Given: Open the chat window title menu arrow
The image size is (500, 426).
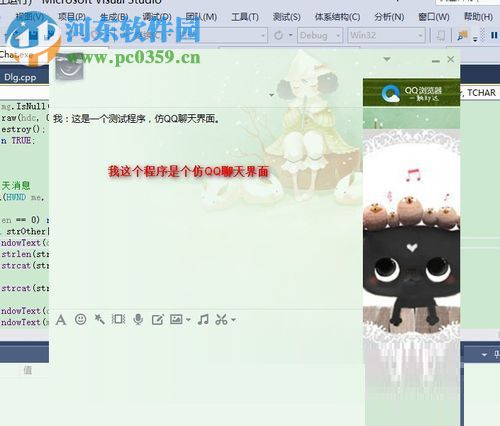Looking at the screenshot, I should pyautogui.click(x=387, y=59).
